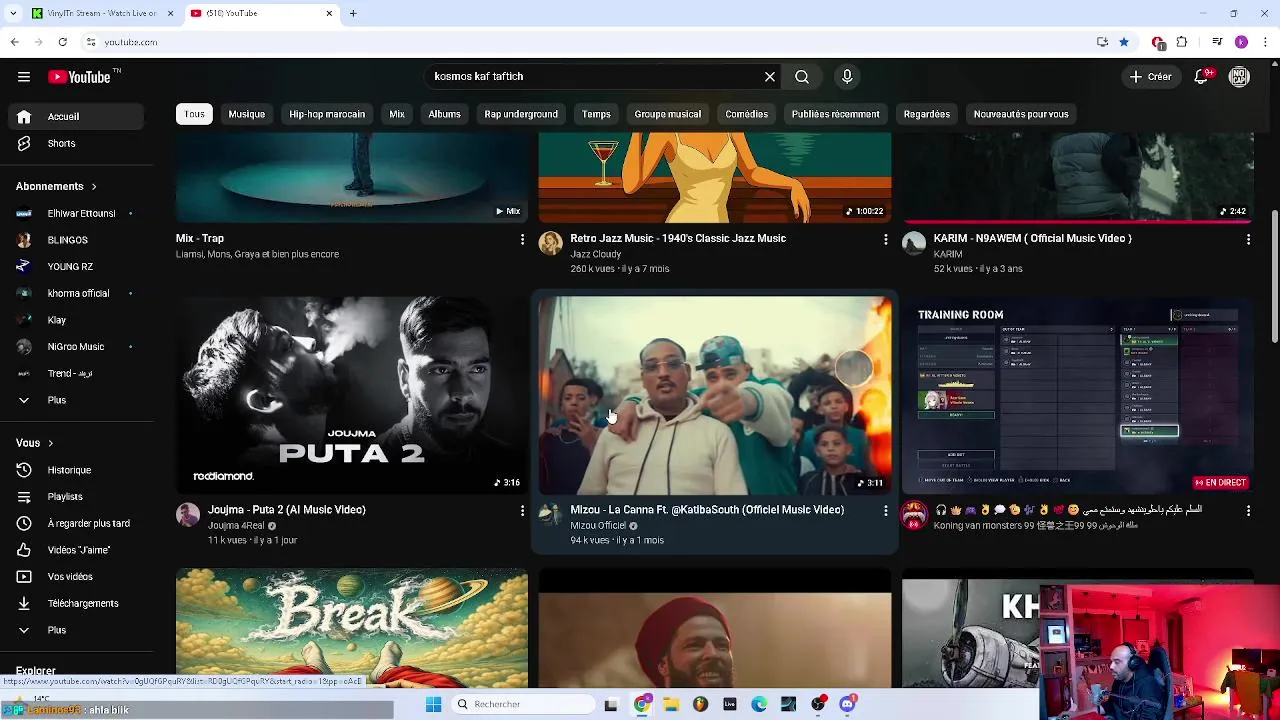
Task: Start voice search with microphone icon
Action: point(847,77)
